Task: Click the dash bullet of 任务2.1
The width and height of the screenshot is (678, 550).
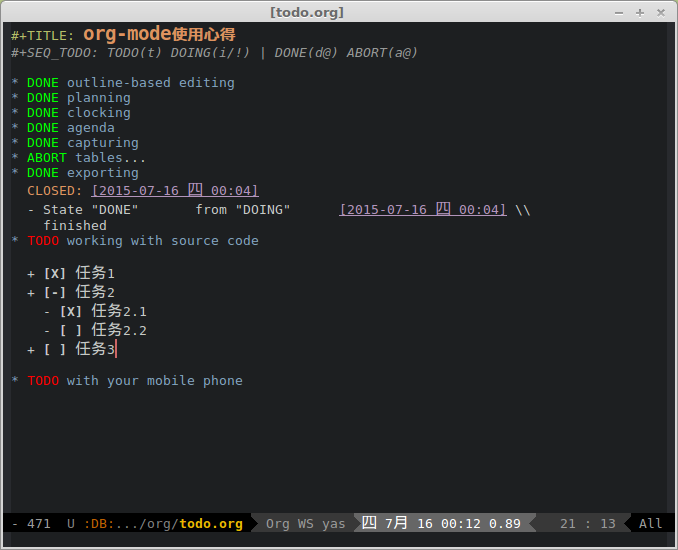Action: click(47, 312)
